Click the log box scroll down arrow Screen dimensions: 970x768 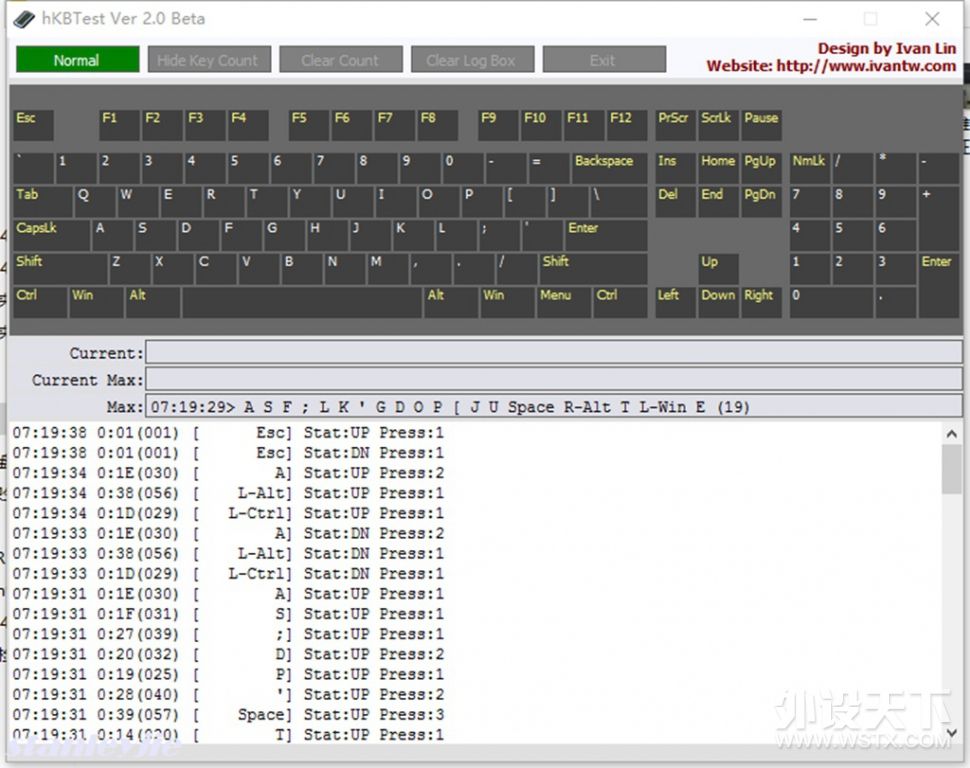point(952,733)
